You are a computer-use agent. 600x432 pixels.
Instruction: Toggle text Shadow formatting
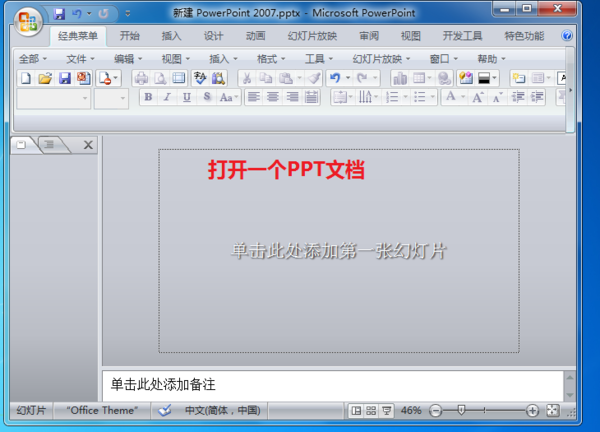point(207,97)
